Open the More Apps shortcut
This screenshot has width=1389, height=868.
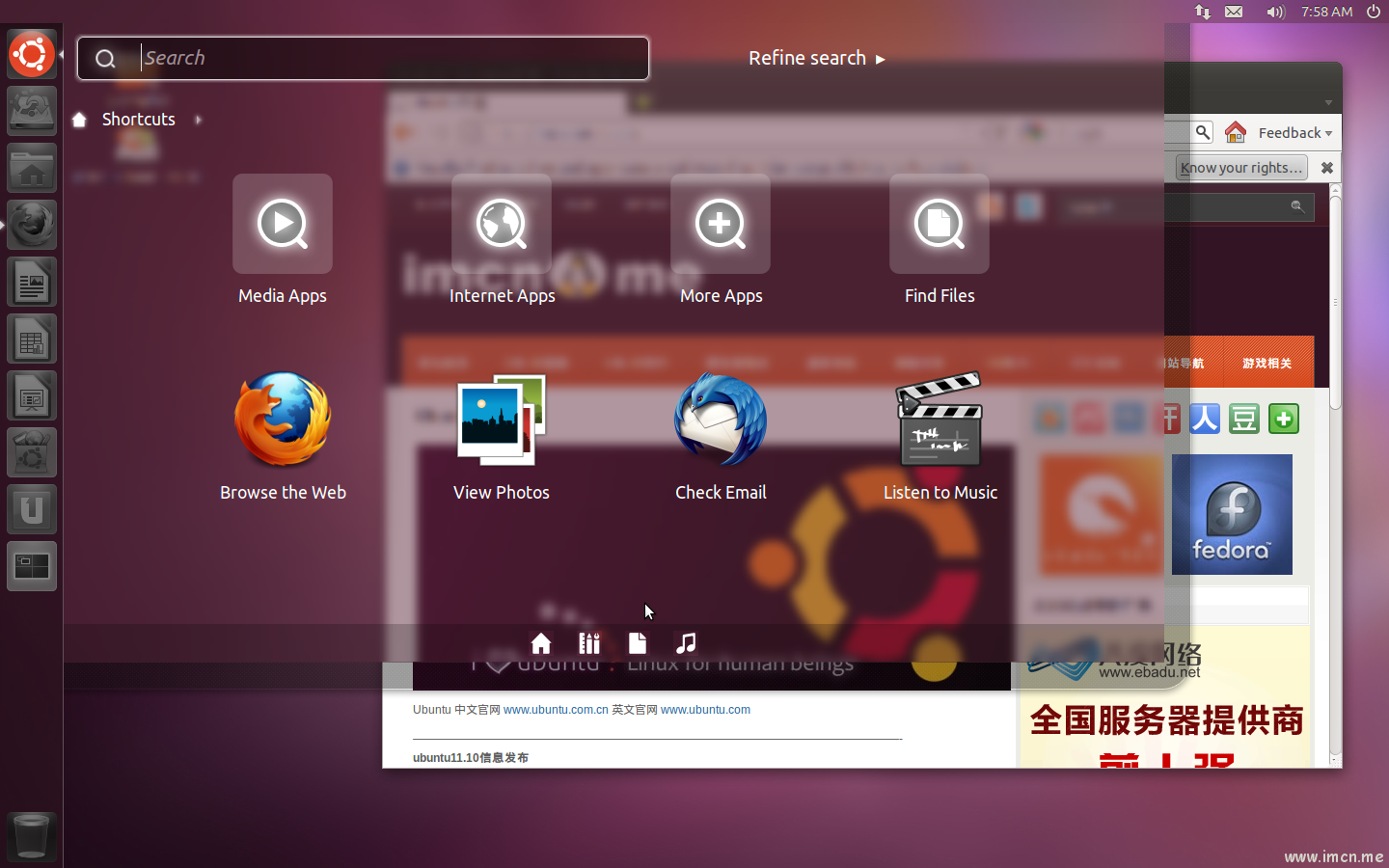721,225
